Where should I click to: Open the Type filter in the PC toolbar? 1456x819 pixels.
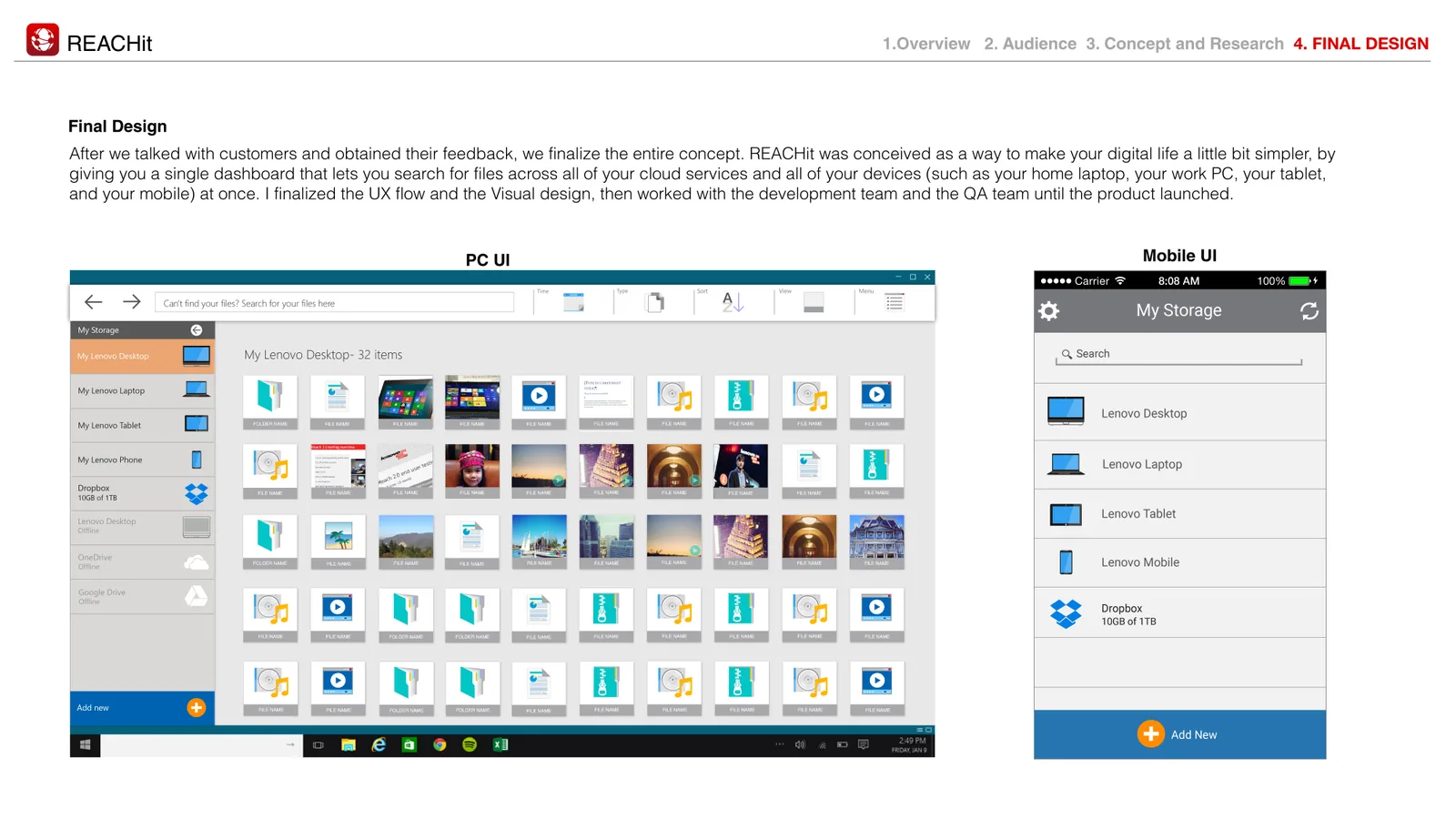655,302
